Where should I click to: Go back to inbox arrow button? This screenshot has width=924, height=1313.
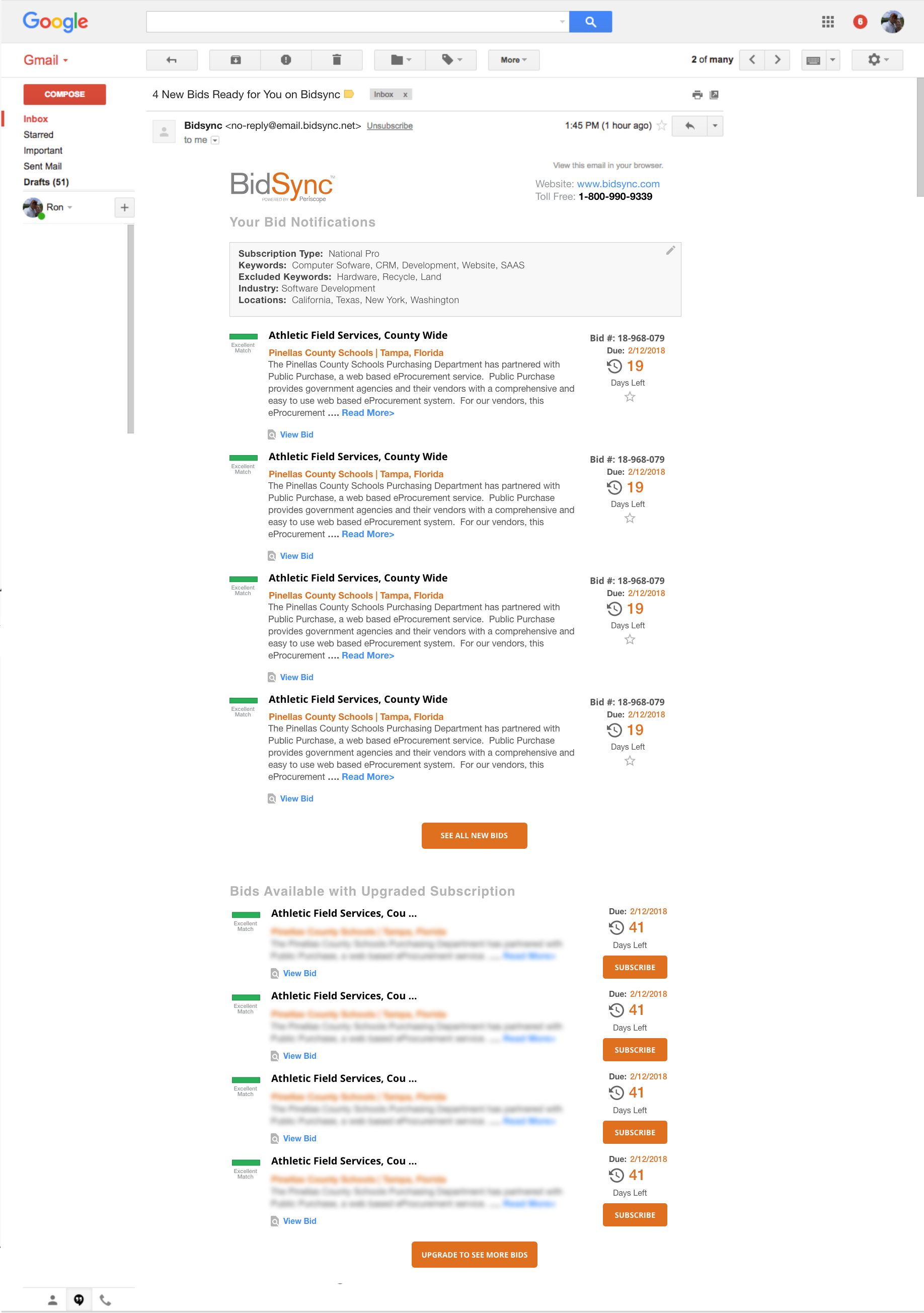click(x=172, y=60)
